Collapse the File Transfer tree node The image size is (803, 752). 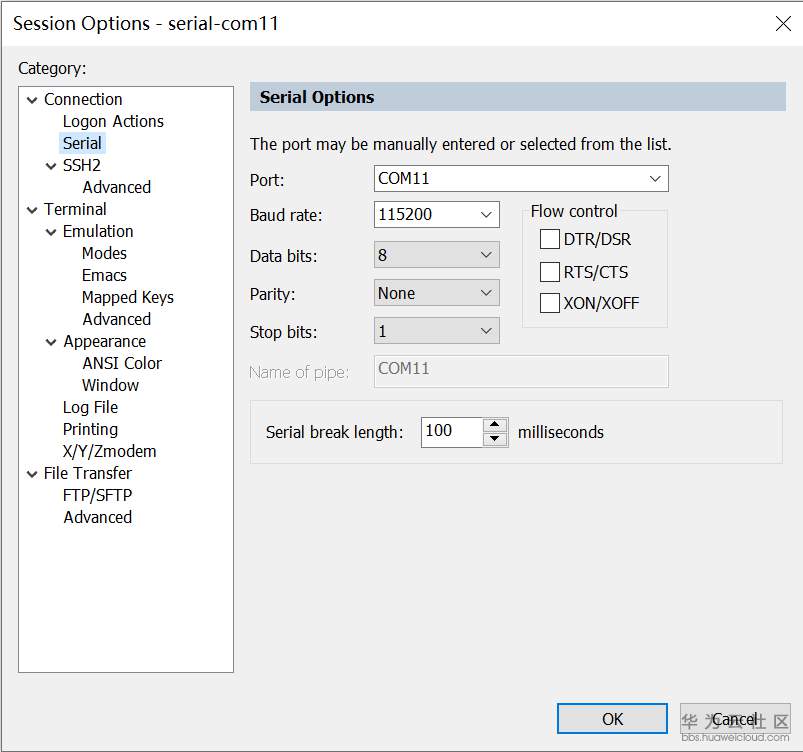[x=32, y=474]
